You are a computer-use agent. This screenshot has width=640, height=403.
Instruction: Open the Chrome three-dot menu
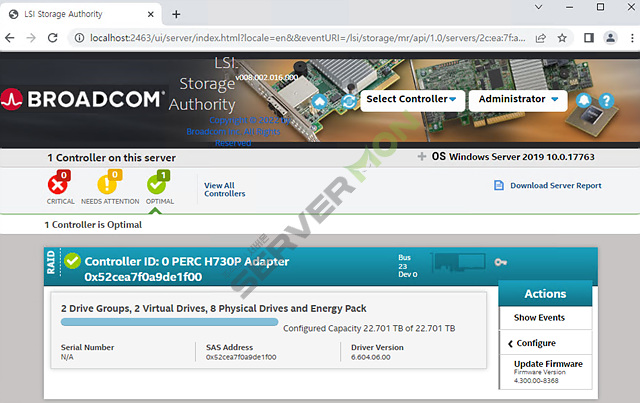pyautogui.click(x=632, y=38)
